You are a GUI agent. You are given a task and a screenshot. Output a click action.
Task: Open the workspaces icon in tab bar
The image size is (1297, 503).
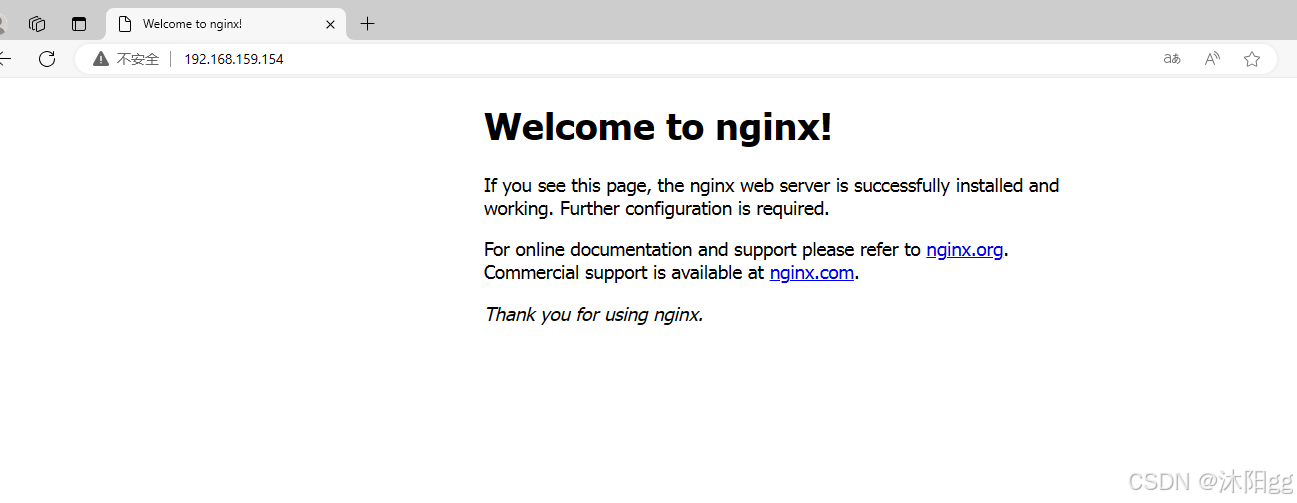(37, 24)
